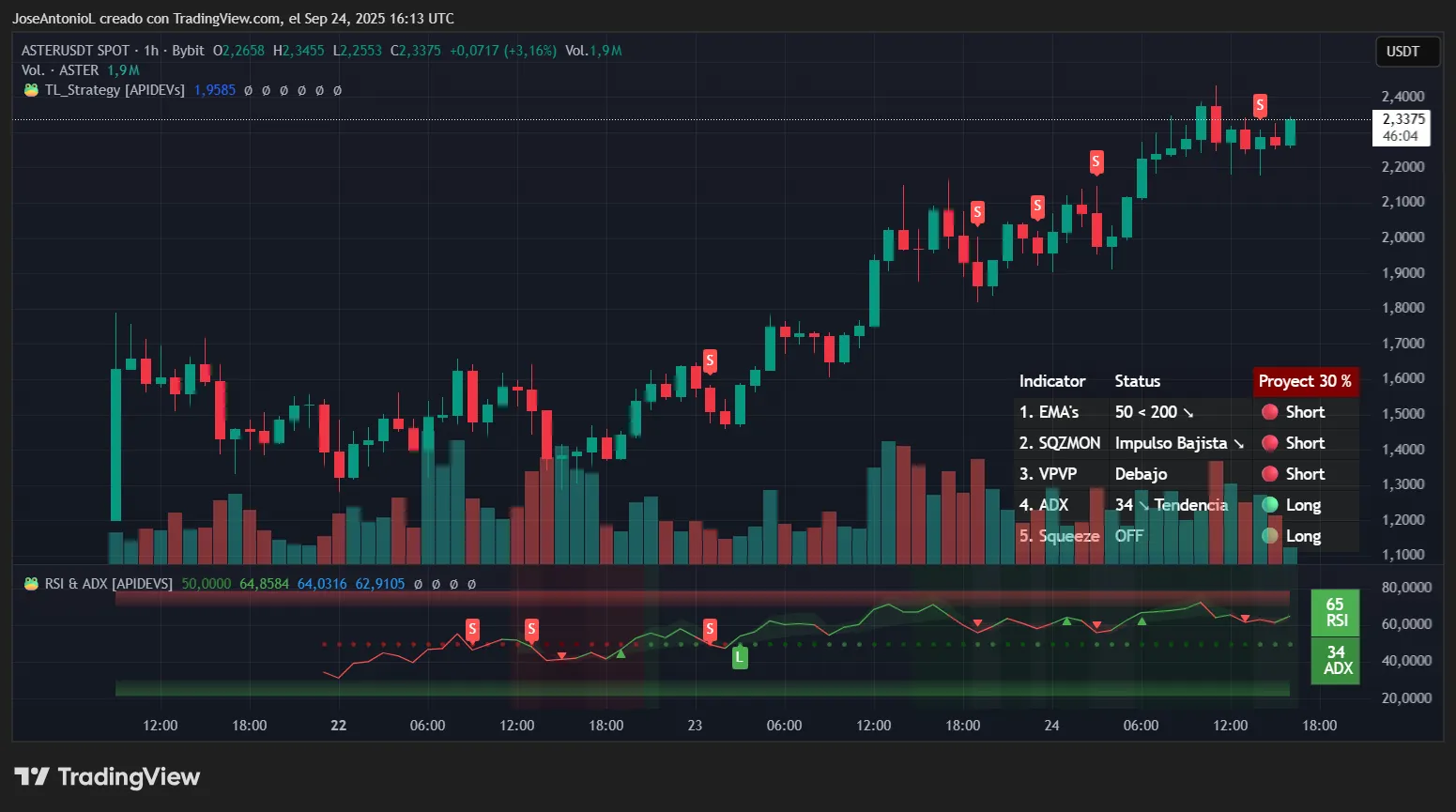Click the green 65 RSI badge

tap(1334, 613)
